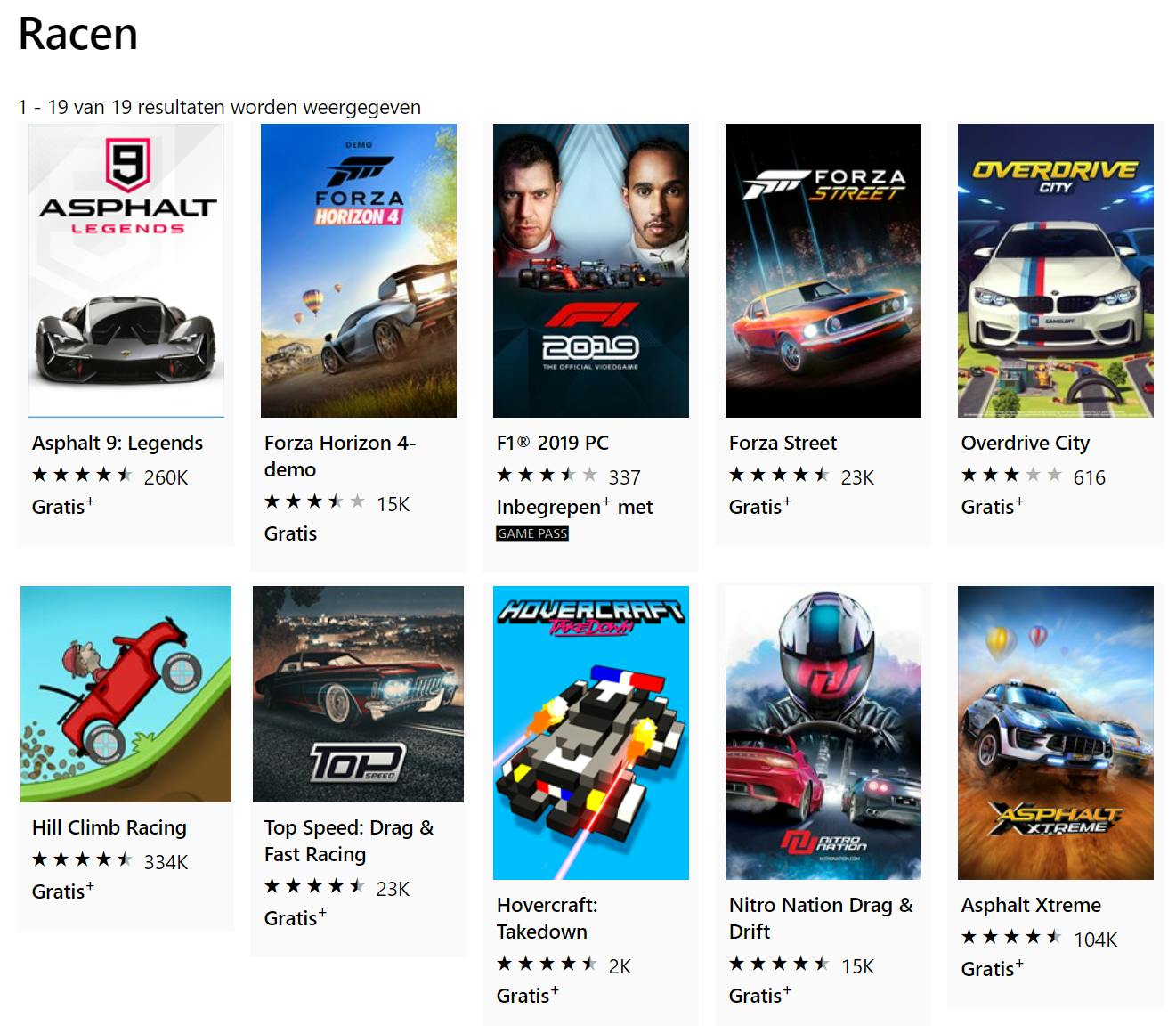Image resolution: width=1176 pixels, height=1026 pixels.
Task: Click the Nitro Nation Drag & Drift title
Action: [x=821, y=918]
